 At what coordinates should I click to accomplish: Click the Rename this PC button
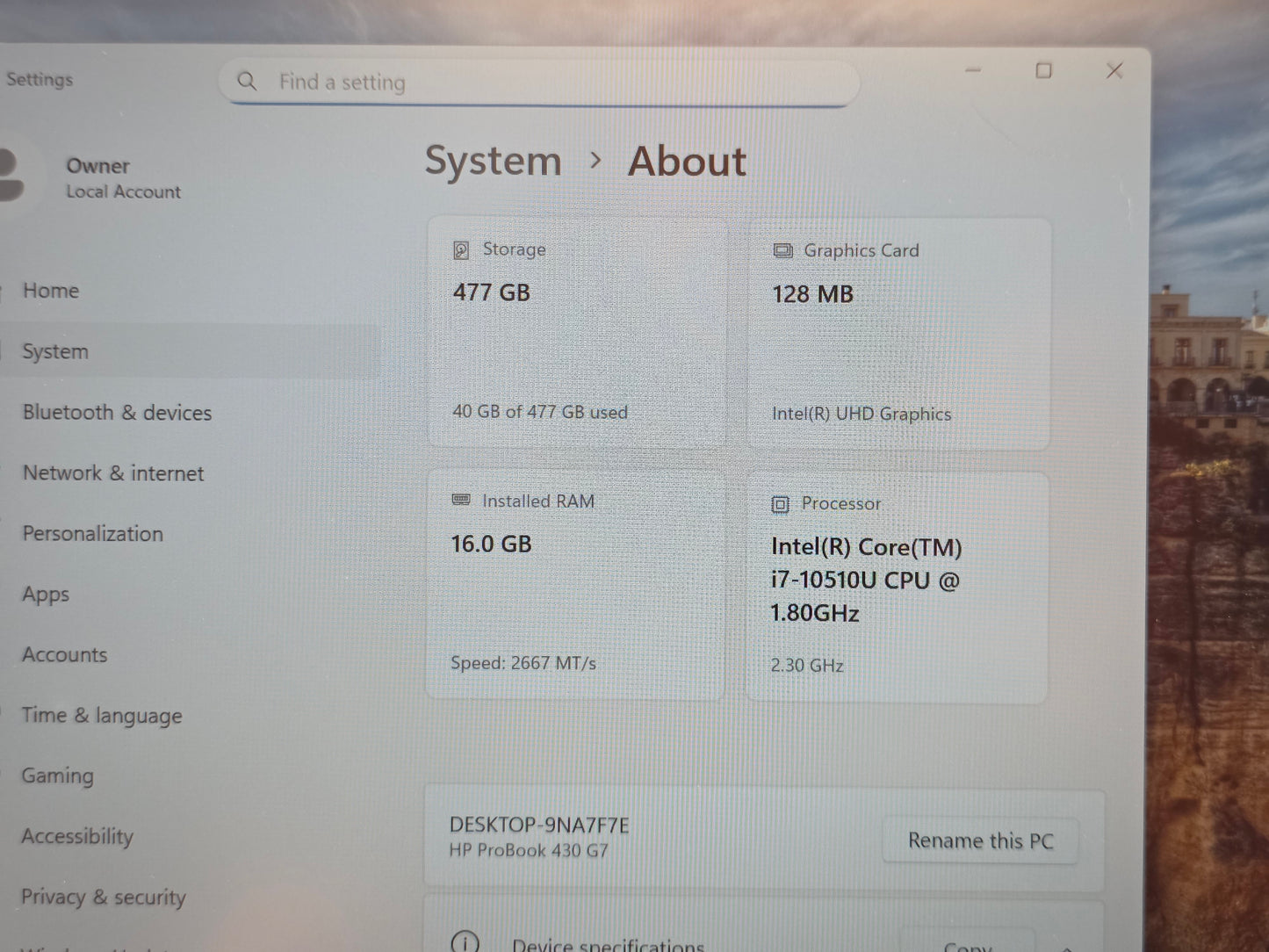click(x=981, y=840)
